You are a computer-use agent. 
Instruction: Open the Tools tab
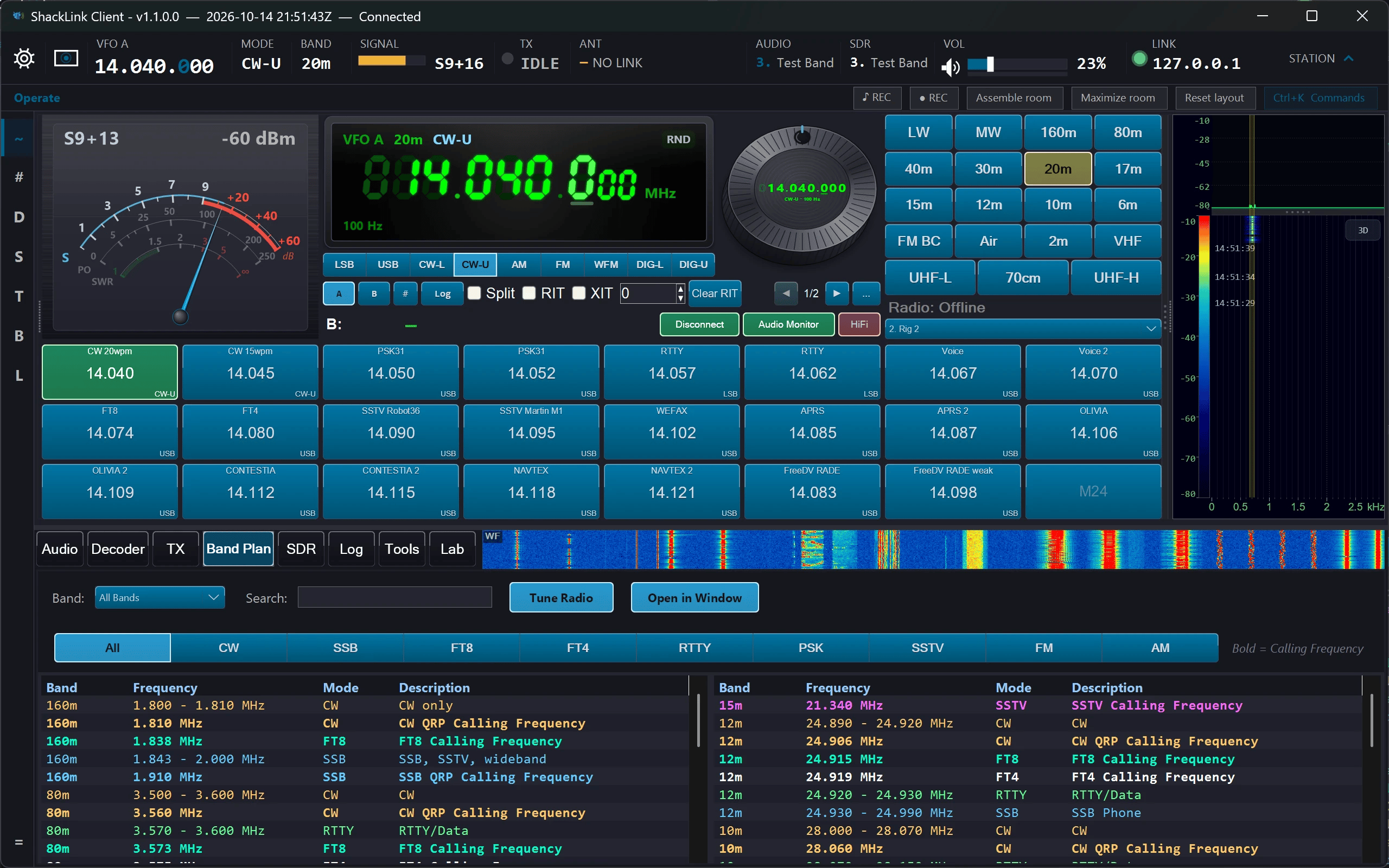(402, 549)
